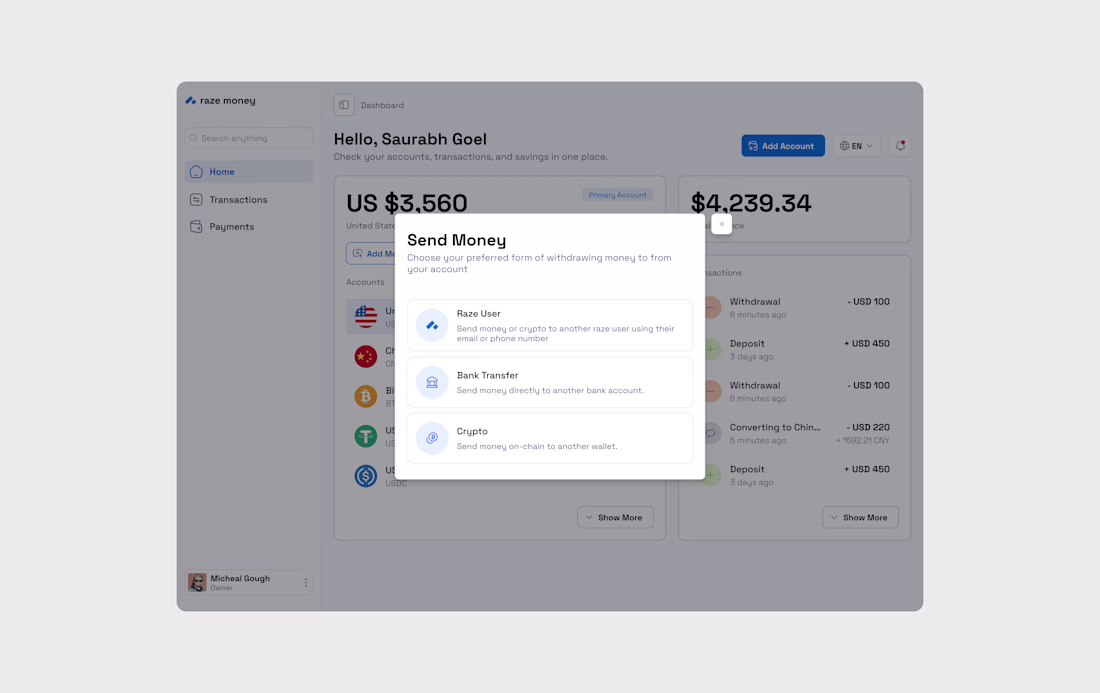1100x693 pixels.
Task: Choose 'Send money or crypto to another raze user' option text
Action: pos(565,333)
